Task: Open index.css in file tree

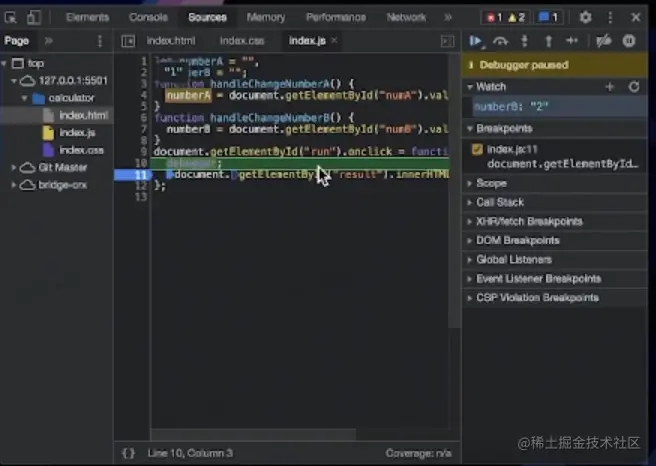Action: coord(81,150)
